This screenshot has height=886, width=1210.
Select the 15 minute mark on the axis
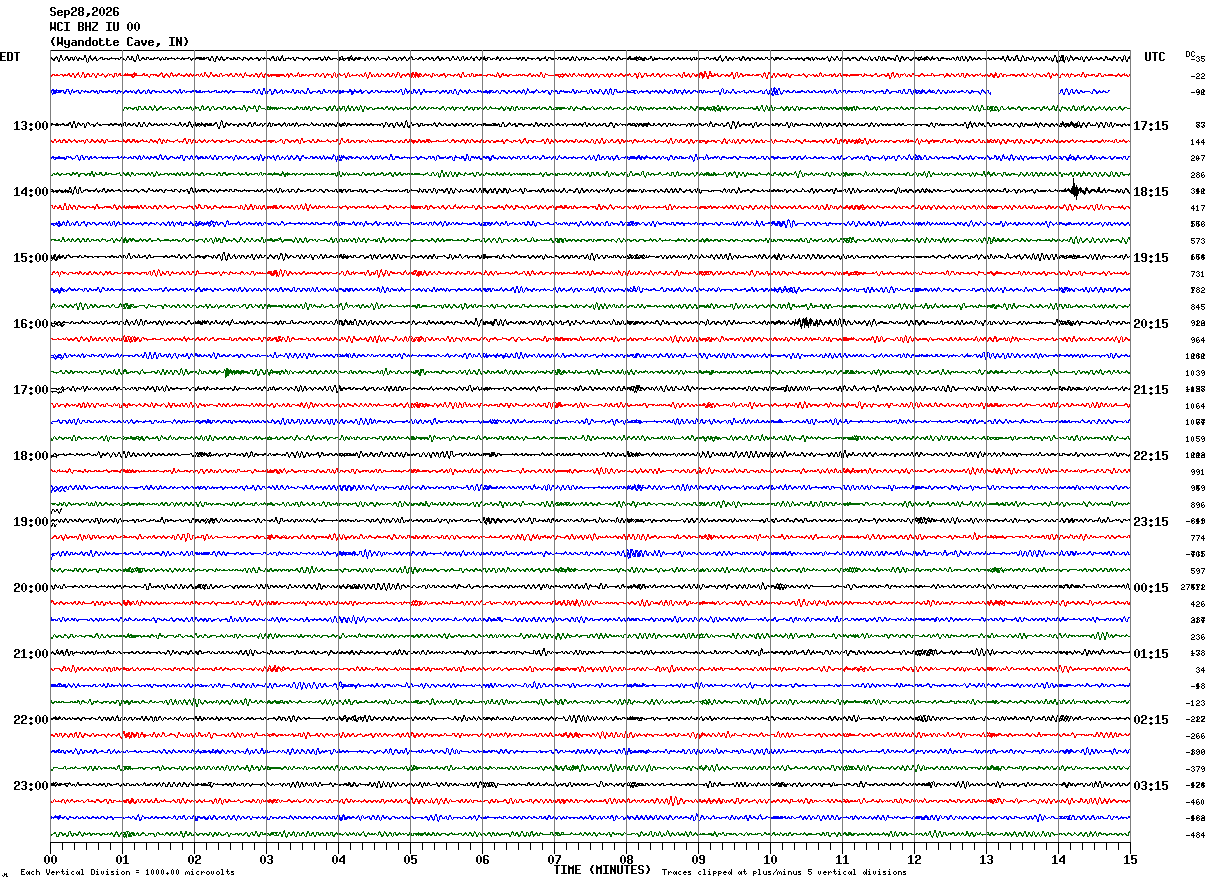click(x=1130, y=859)
